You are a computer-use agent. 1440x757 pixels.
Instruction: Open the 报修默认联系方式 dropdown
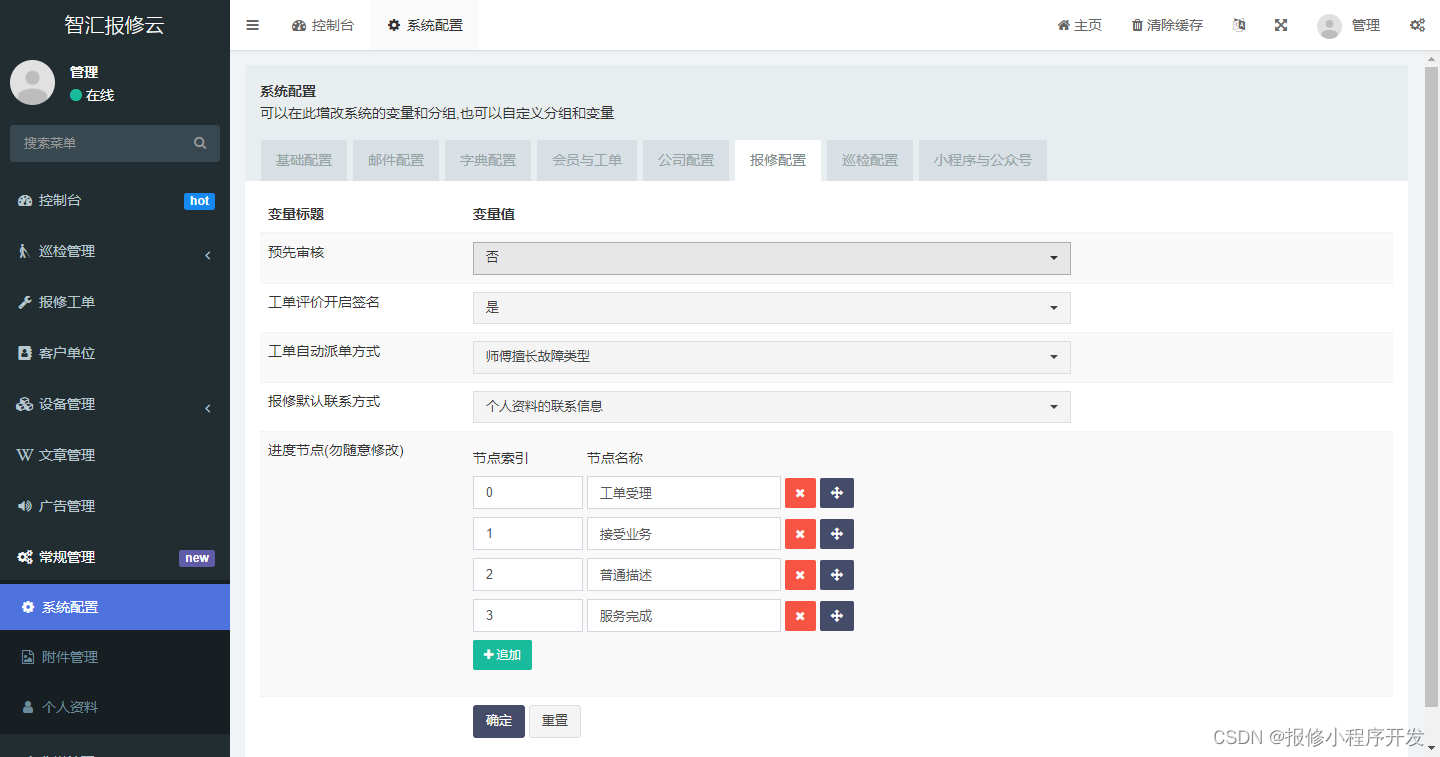tap(771, 407)
